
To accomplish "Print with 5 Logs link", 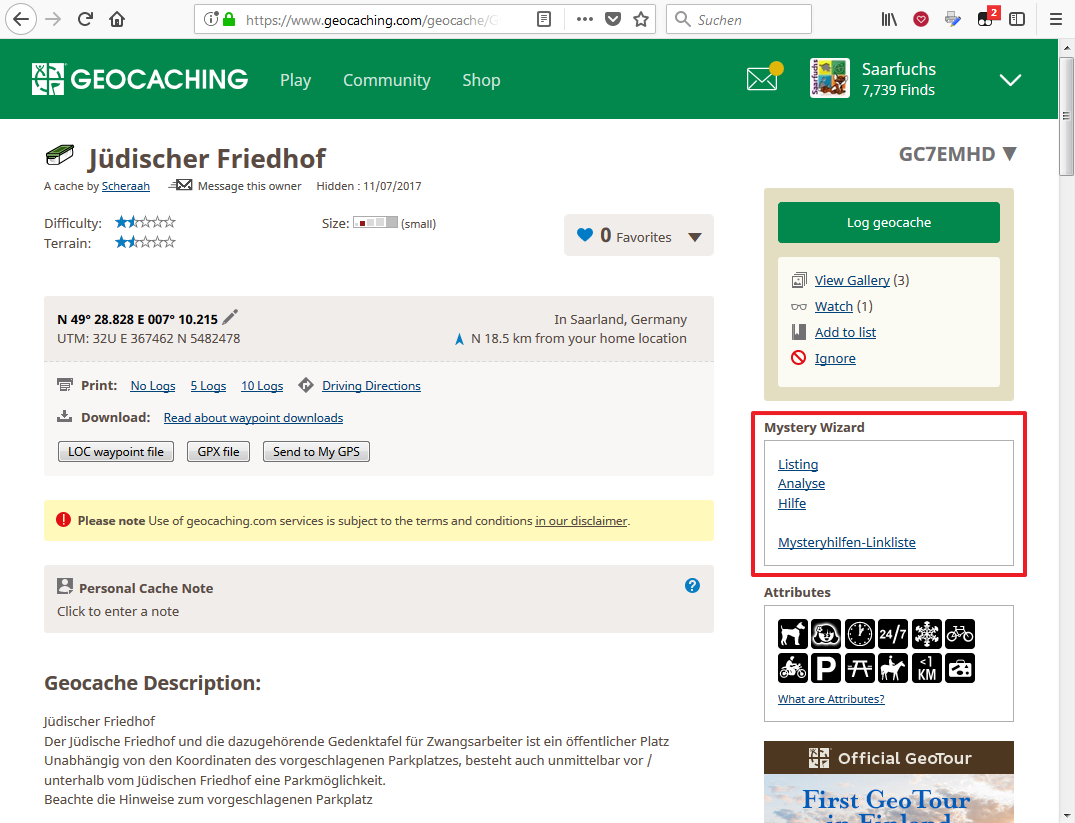I will [208, 385].
